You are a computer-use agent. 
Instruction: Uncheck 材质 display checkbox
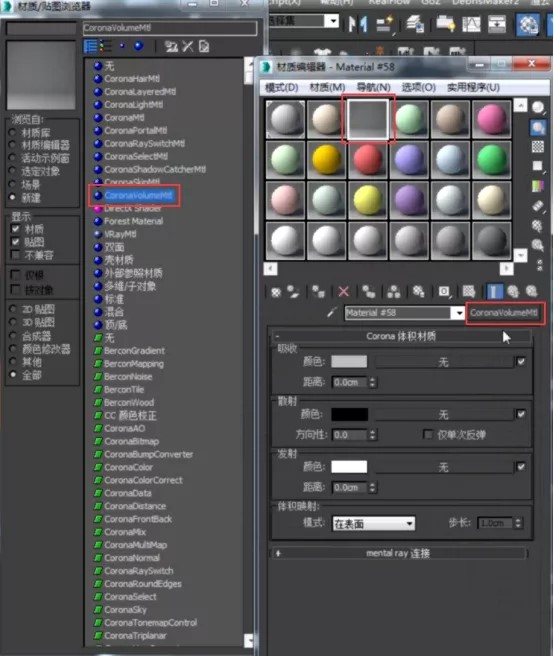[x=15, y=229]
